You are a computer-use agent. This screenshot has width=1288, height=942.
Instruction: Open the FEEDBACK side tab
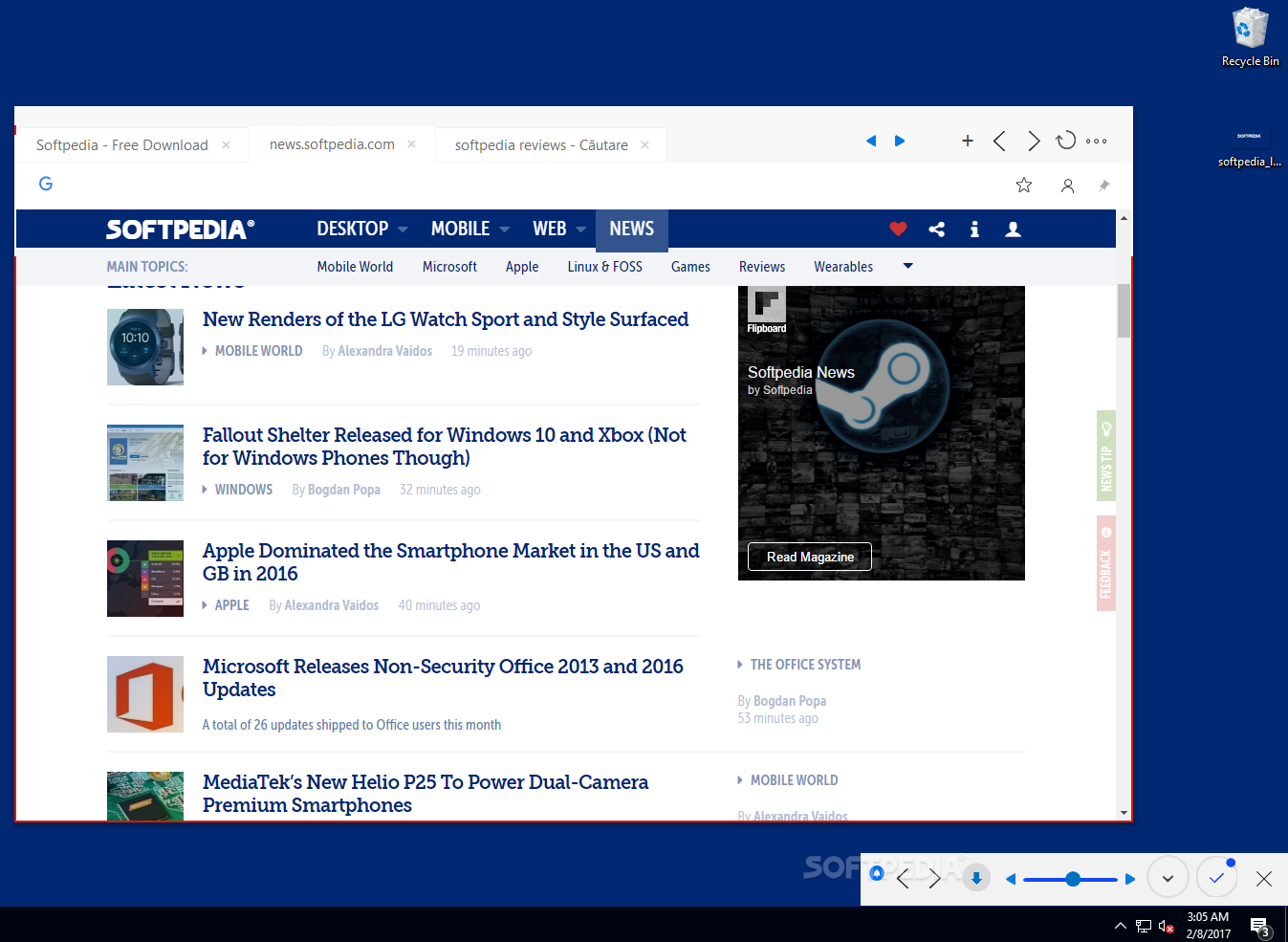point(1106,563)
